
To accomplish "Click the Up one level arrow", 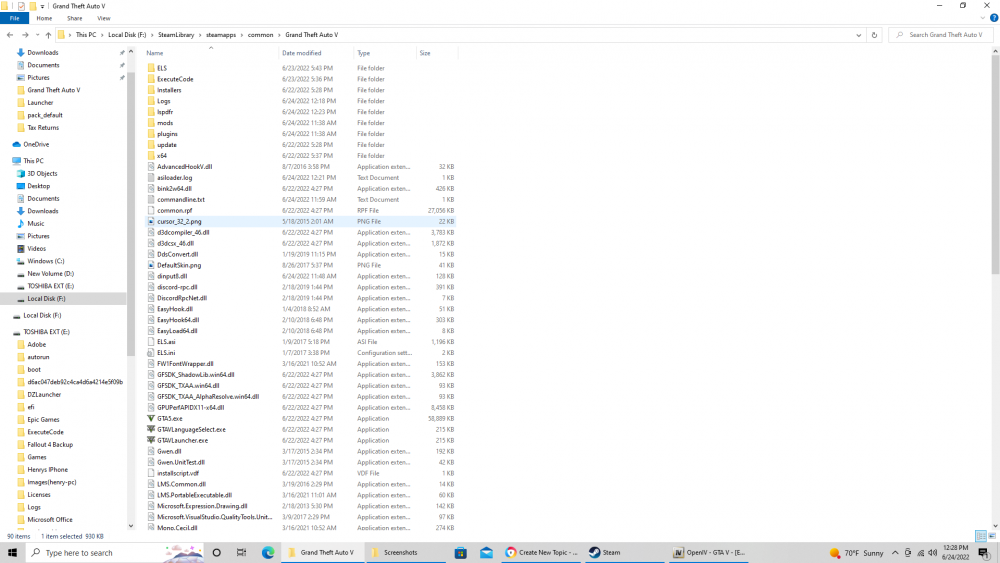I will (48, 35).
